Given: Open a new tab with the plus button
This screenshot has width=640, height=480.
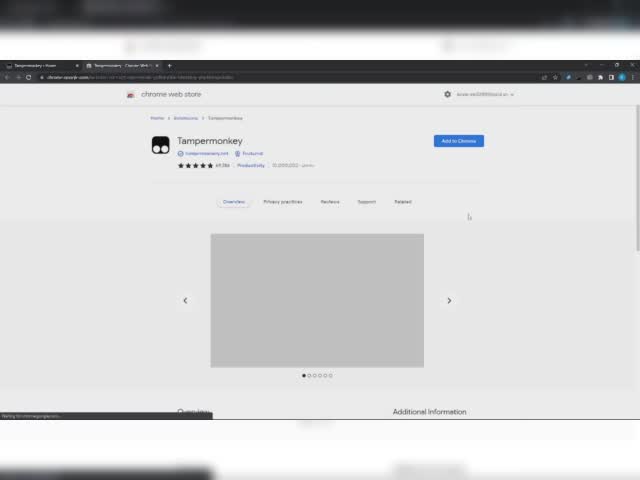Looking at the screenshot, I should click(x=169, y=66).
